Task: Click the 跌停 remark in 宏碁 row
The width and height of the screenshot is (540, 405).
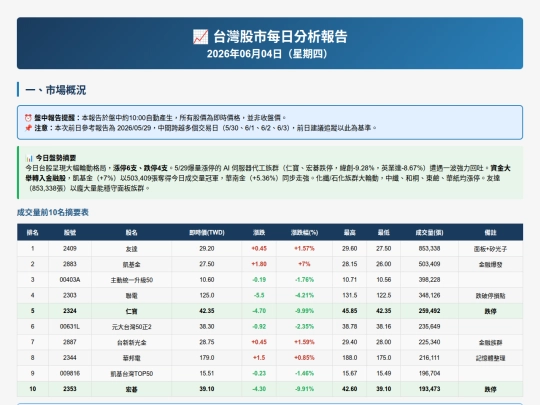Action: tap(490, 390)
